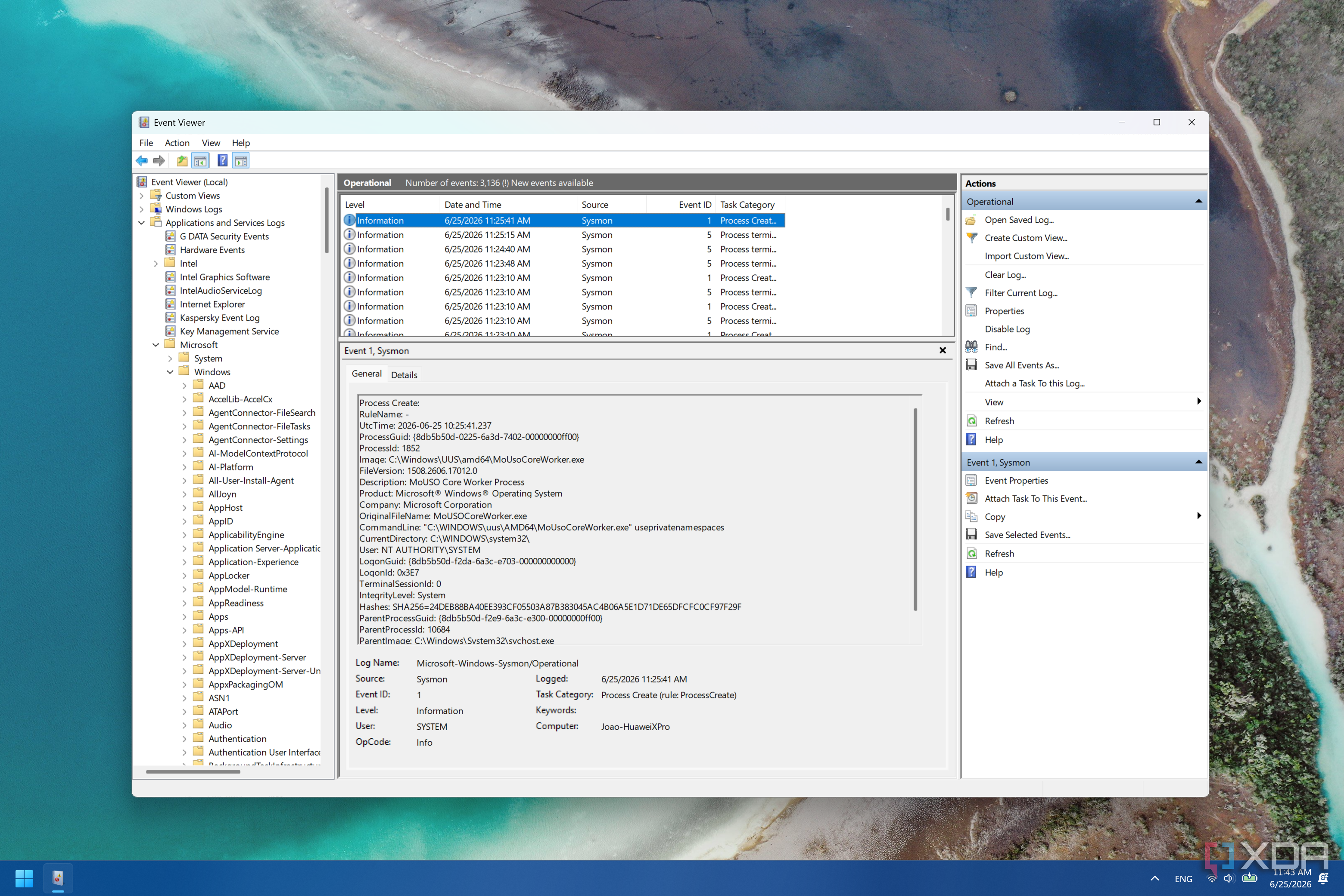Click the Forward arrow toolbar icon
This screenshot has height=896, width=1344.
[x=159, y=161]
